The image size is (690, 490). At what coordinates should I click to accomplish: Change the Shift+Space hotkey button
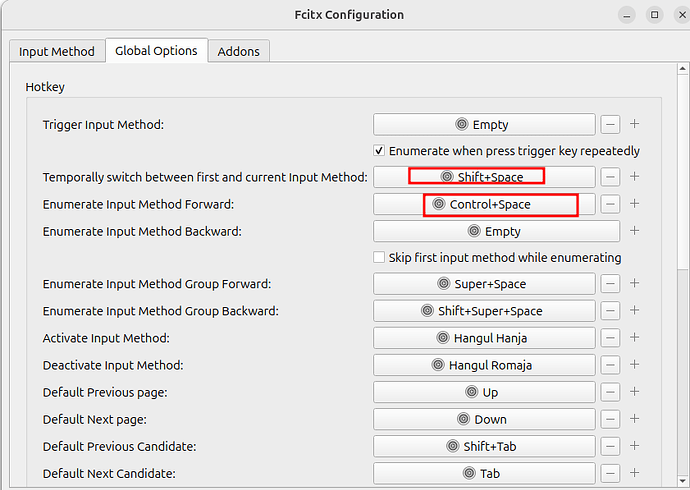pyautogui.click(x=484, y=177)
